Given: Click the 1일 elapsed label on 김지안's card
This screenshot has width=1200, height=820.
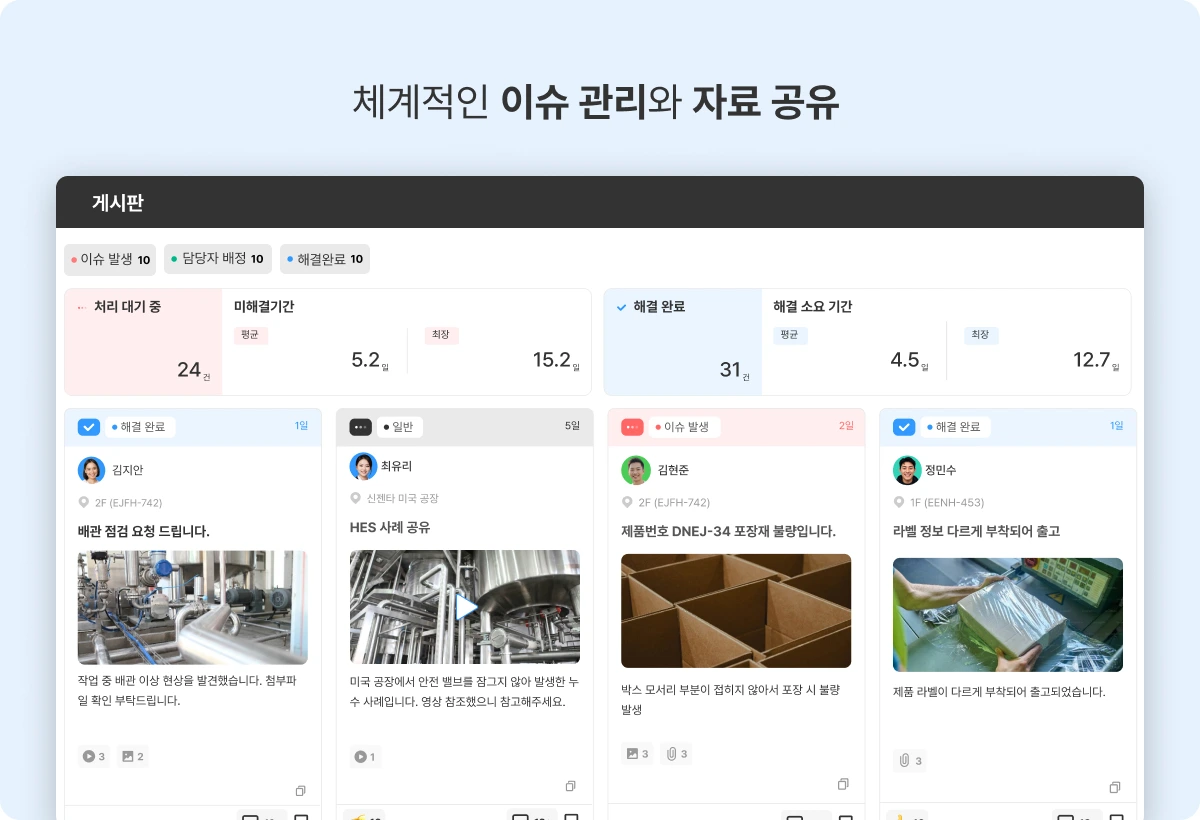Looking at the screenshot, I should (x=302, y=426).
